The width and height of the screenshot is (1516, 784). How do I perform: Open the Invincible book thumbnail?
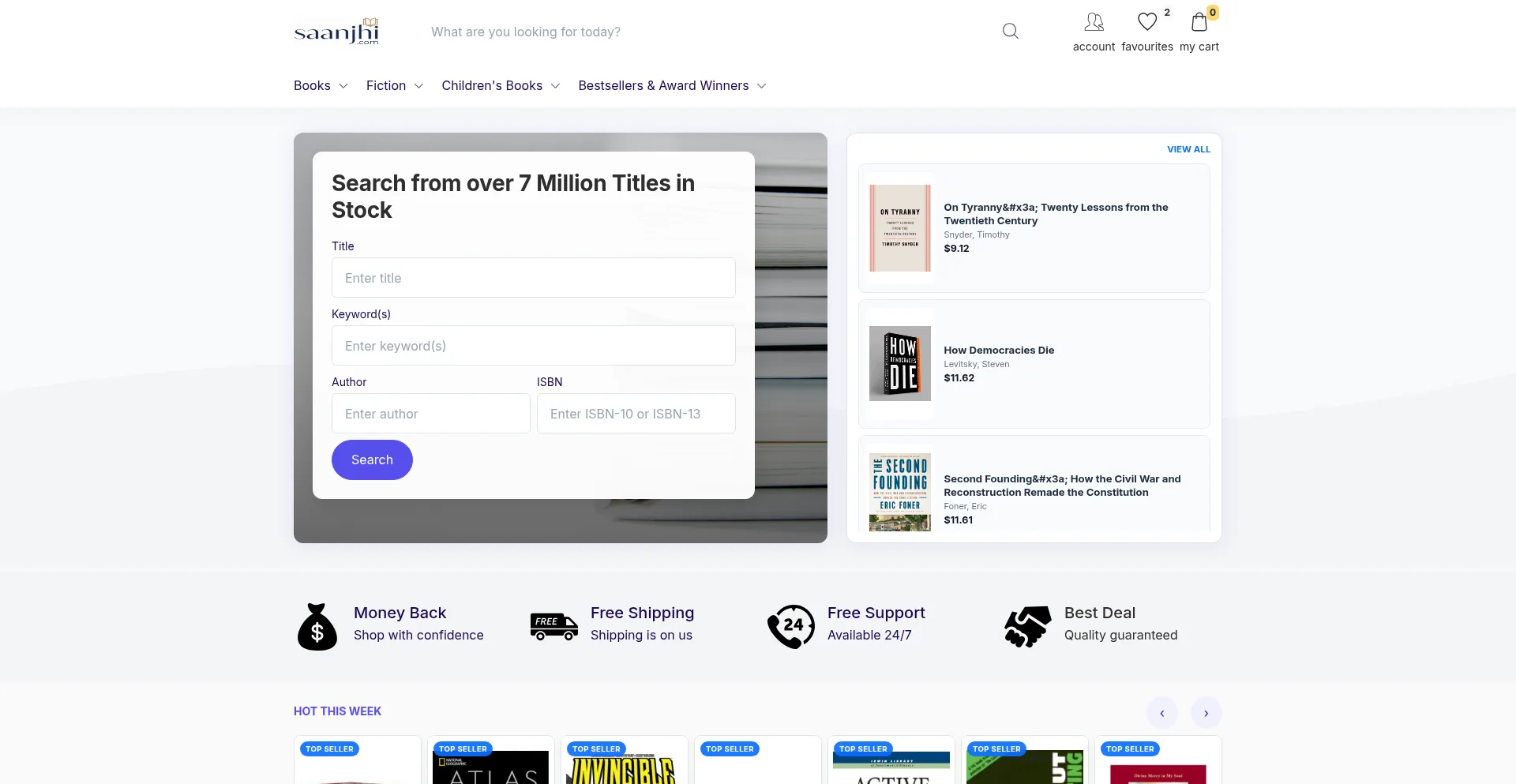[x=624, y=767]
